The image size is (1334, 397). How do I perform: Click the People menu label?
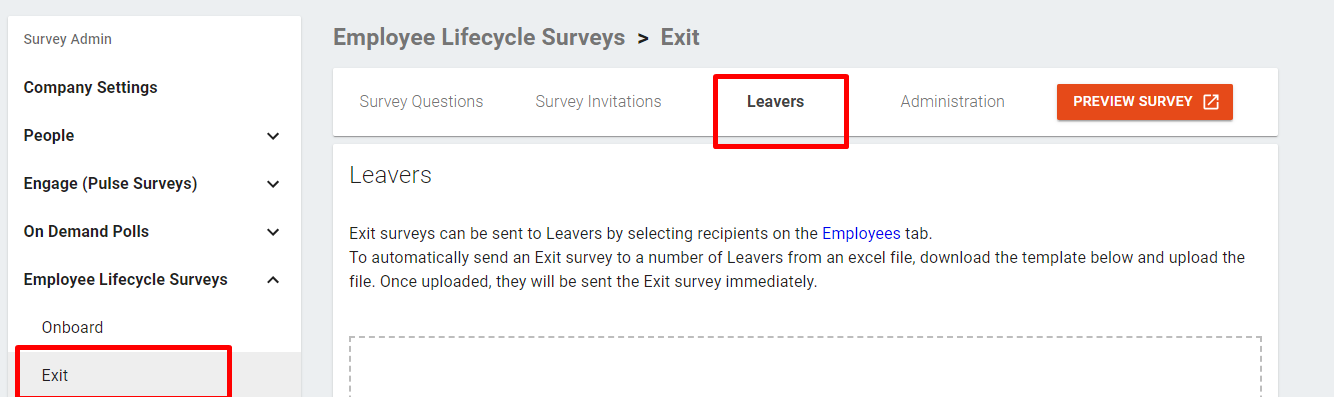pyautogui.click(x=49, y=136)
